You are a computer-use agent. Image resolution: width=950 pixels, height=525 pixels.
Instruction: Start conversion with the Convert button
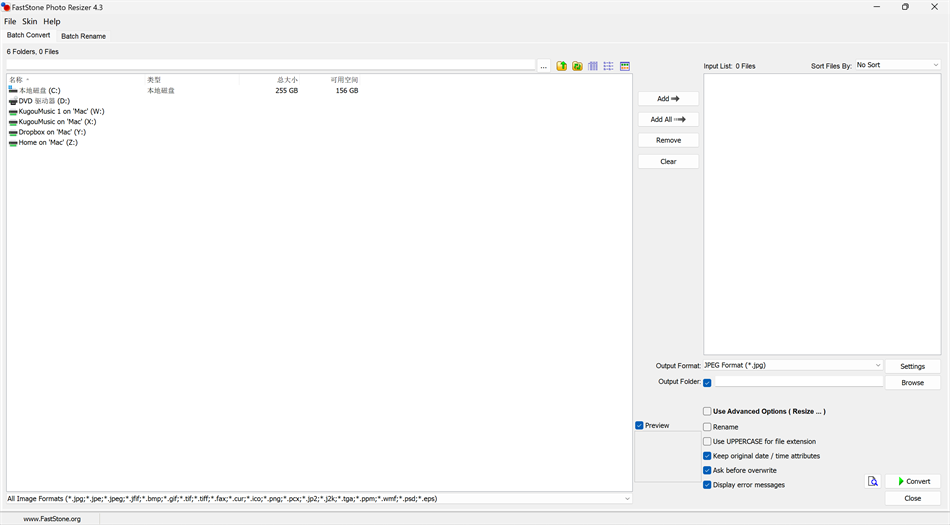tap(912, 481)
